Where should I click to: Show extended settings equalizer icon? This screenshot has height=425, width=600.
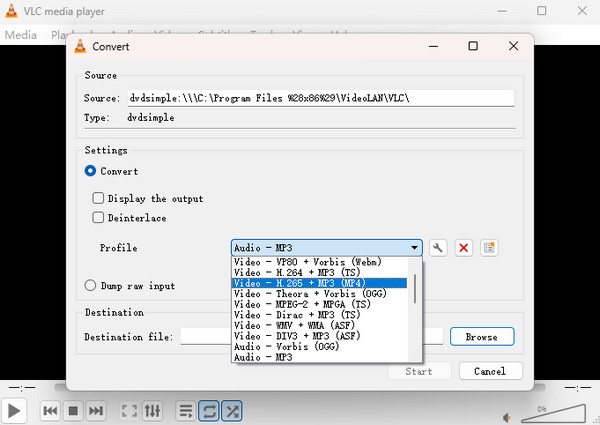click(x=152, y=411)
